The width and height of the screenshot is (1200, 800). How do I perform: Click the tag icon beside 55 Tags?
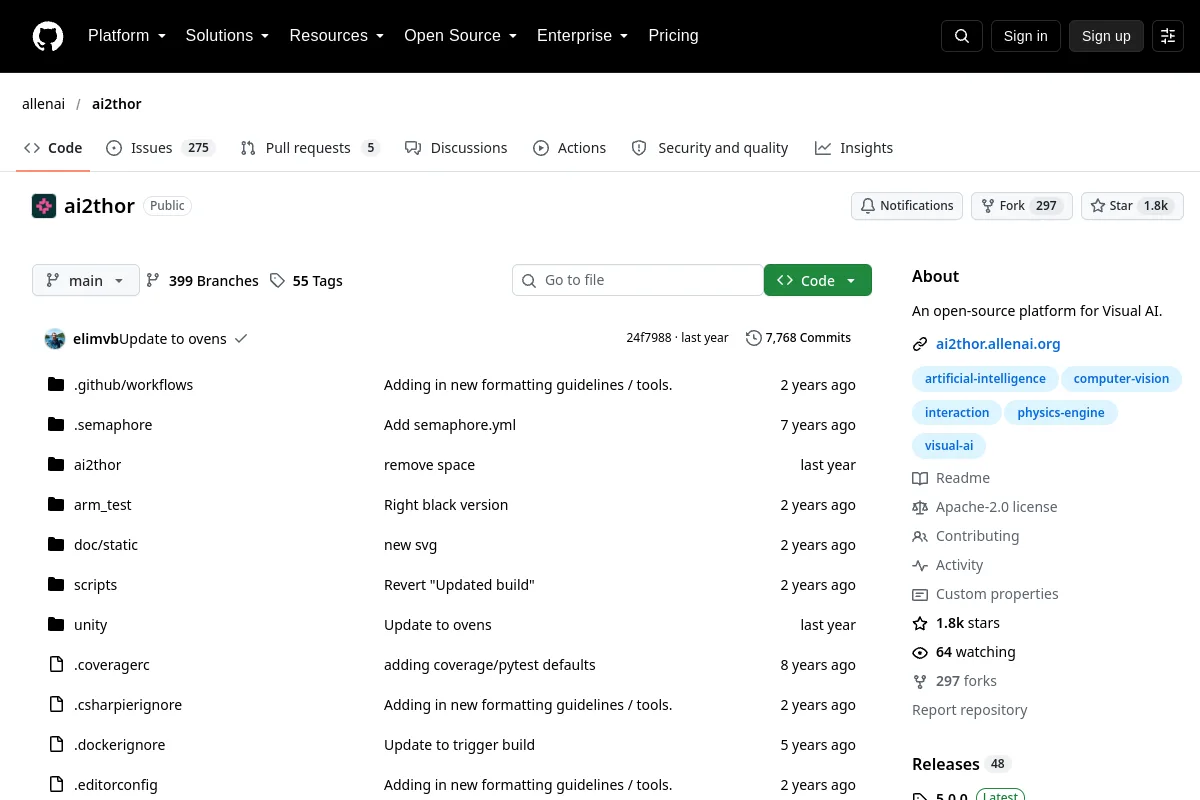[277, 281]
